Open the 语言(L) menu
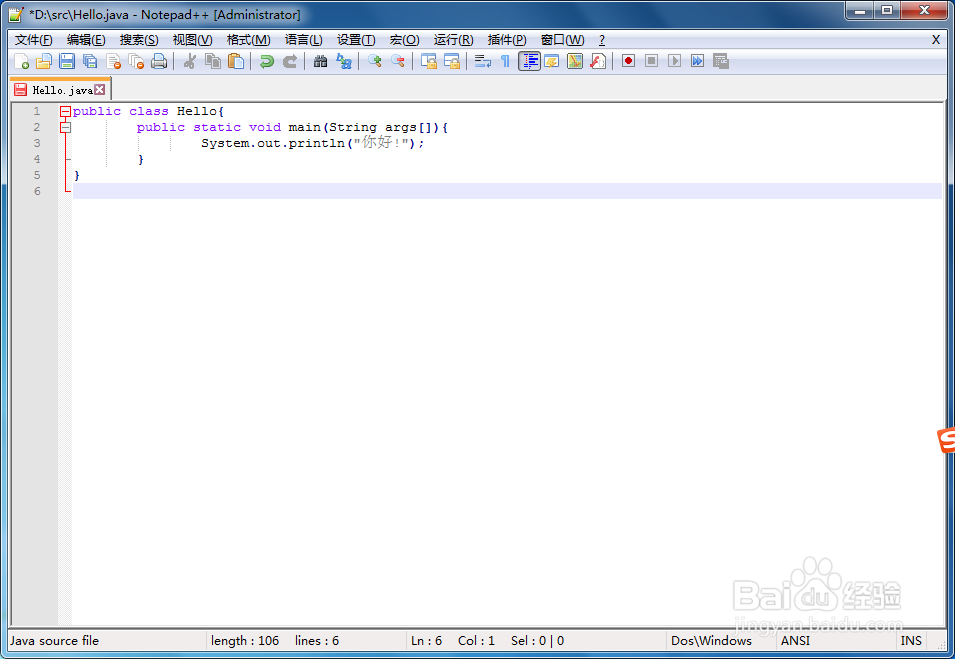 303,40
